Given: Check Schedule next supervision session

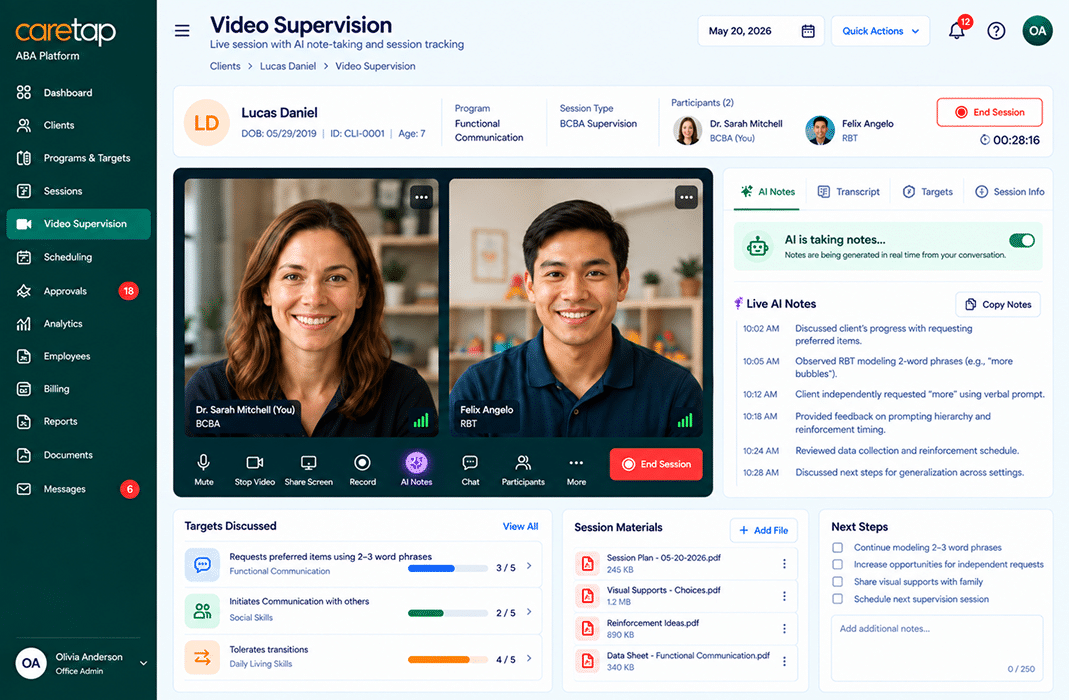Looking at the screenshot, I should pos(838,598).
